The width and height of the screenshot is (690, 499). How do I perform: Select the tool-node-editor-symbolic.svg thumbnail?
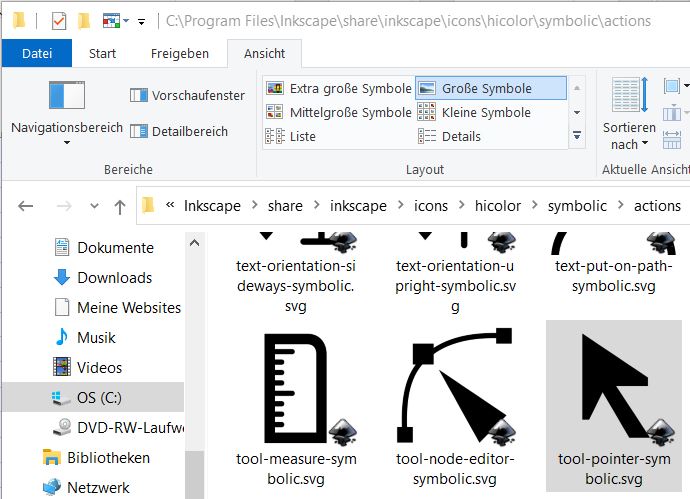point(455,385)
